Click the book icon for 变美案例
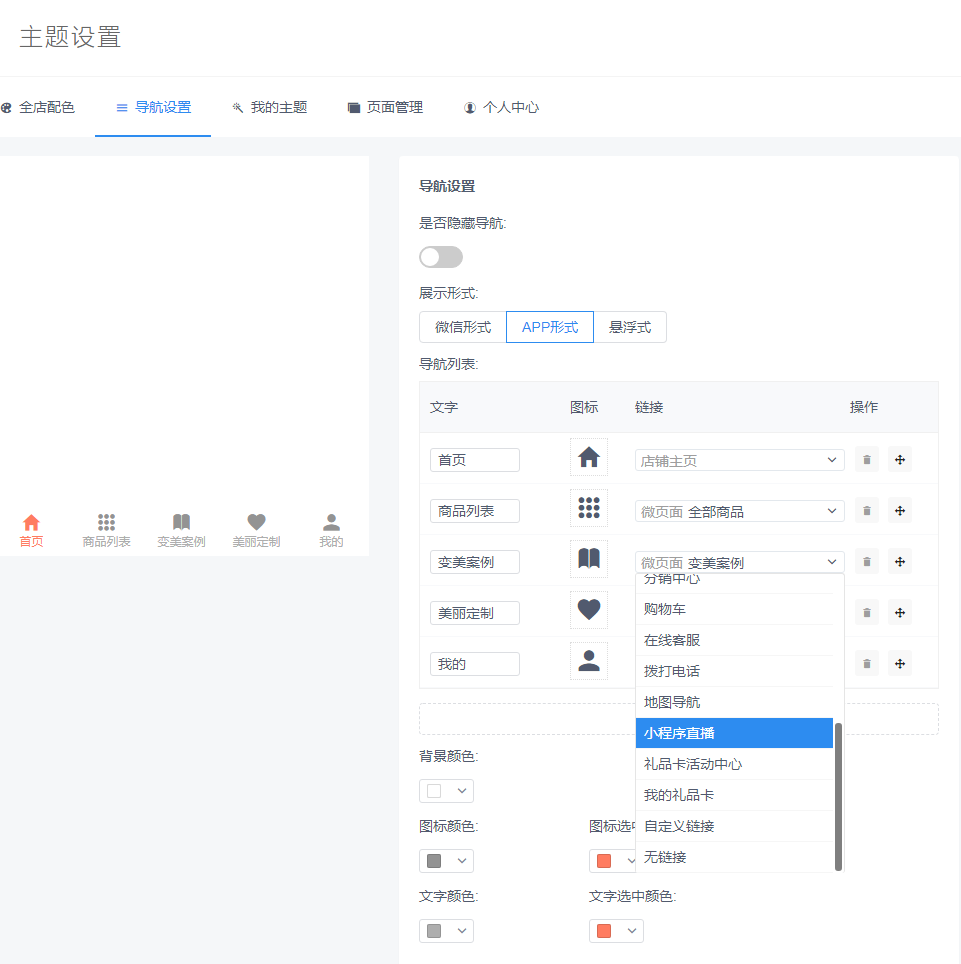Screen dimensions: 961x964 588,559
